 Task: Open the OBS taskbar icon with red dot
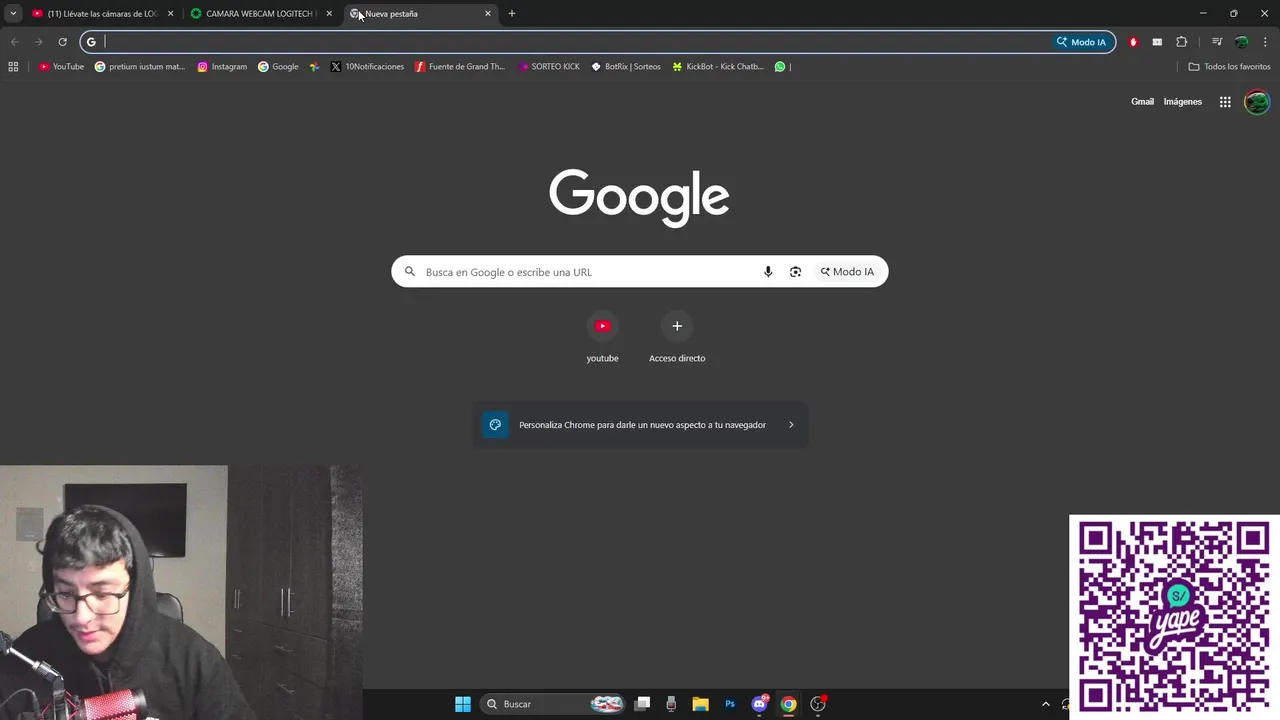pyautogui.click(x=818, y=704)
